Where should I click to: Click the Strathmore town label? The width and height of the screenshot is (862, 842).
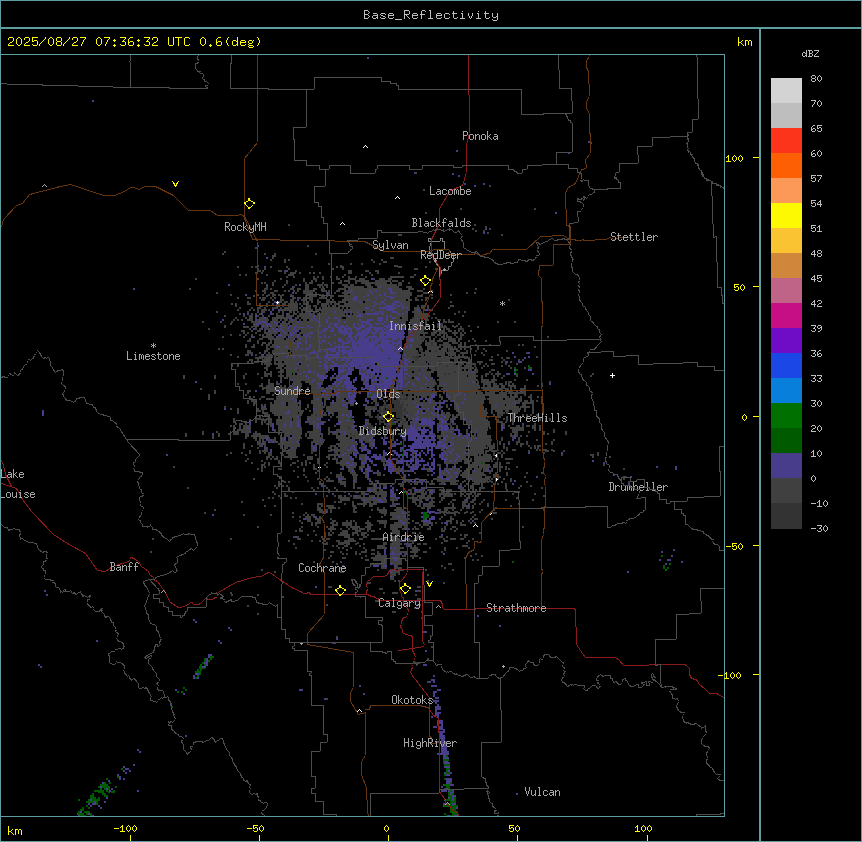click(x=516, y=608)
